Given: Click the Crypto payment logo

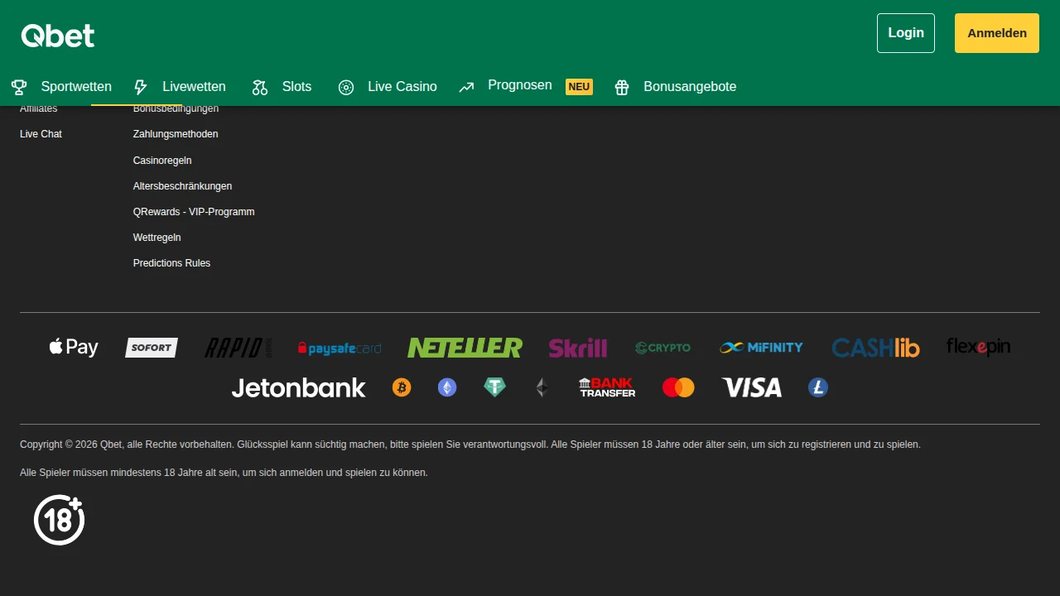Looking at the screenshot, I should point(662,347).
